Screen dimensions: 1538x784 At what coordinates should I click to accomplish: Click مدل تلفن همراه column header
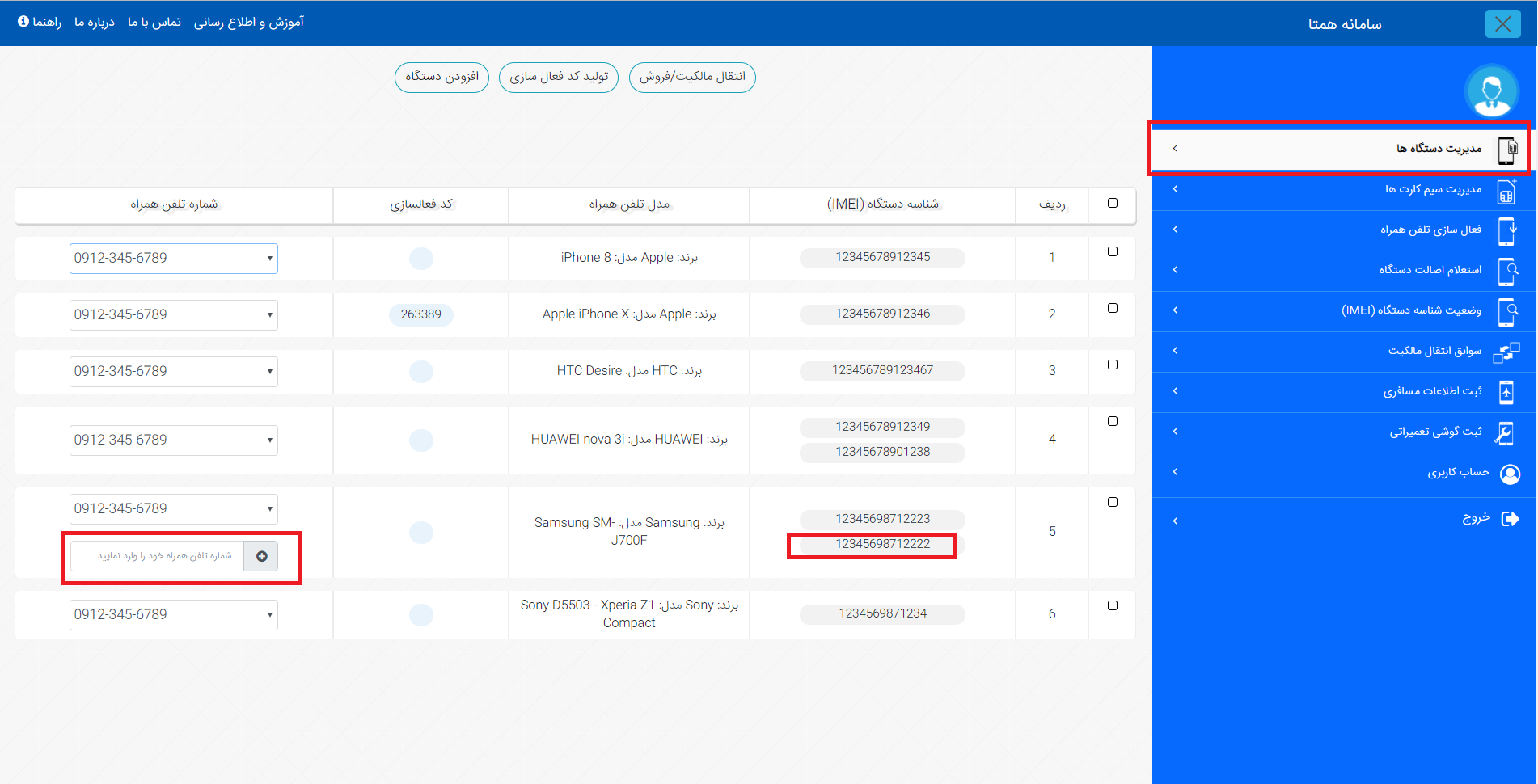point(629,204)
